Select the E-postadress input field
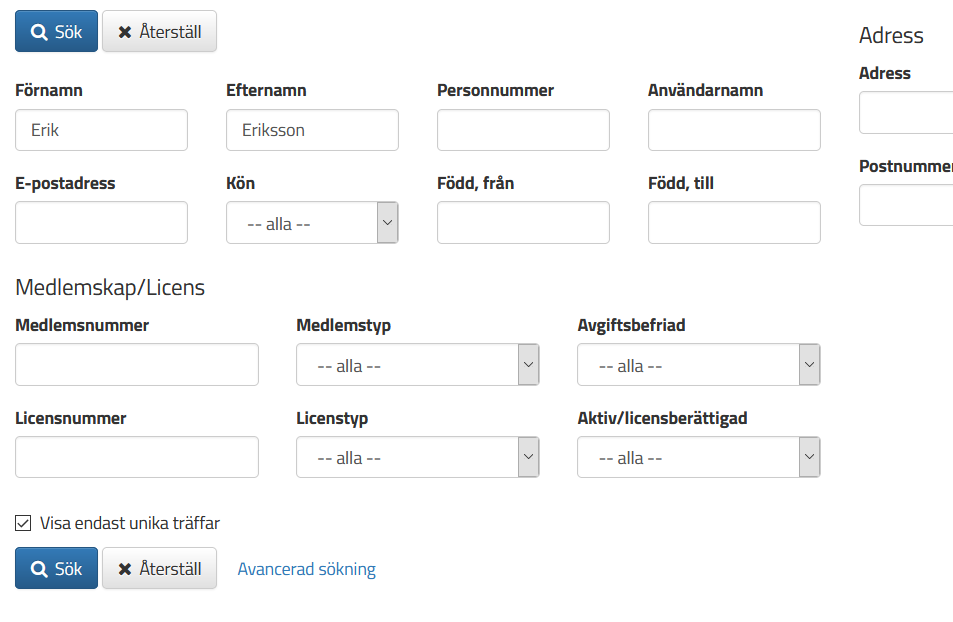953x622 pixels. click(x=101, y=223)
